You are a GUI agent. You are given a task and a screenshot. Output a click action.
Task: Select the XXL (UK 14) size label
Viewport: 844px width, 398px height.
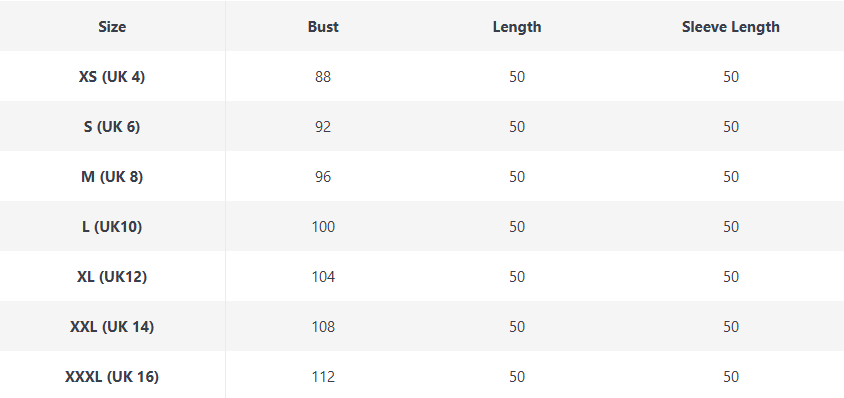[x=112, y=327]
